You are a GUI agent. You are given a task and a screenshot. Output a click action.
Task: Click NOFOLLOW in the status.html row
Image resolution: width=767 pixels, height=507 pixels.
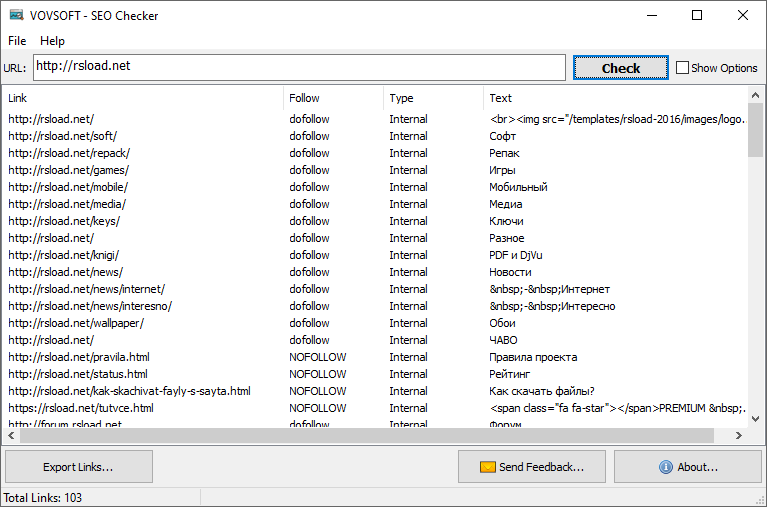click(x=317, y=374)
